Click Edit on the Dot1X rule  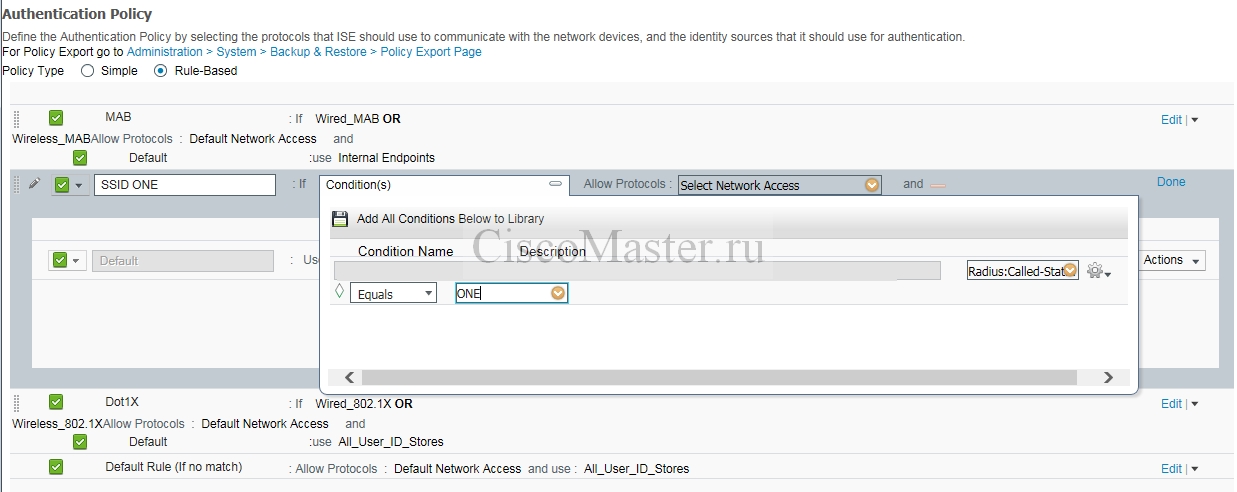[x=1171, y=404]
